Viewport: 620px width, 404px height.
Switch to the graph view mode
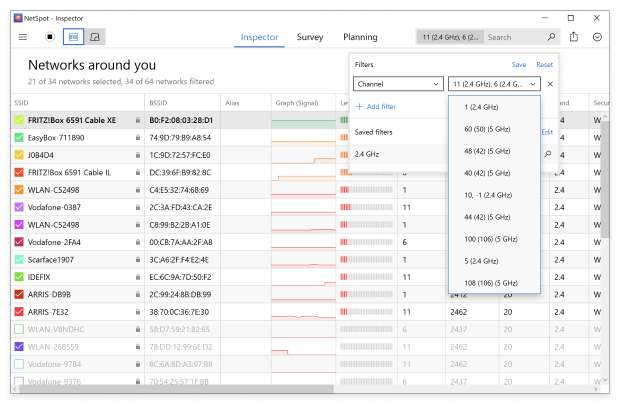pyautogui.click(x=95, y=37)
